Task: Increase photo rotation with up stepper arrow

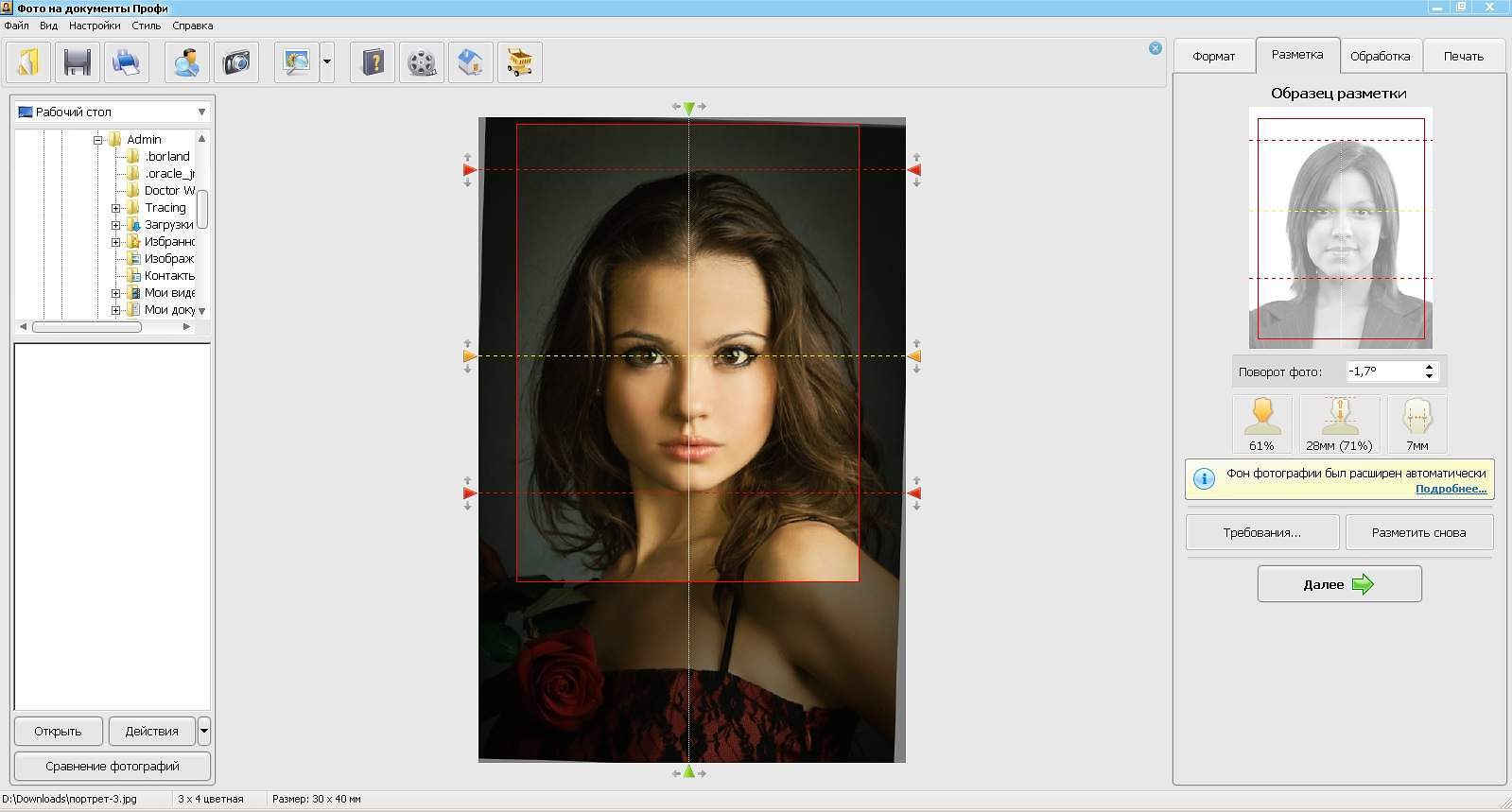Action: tap(1429, 366)
